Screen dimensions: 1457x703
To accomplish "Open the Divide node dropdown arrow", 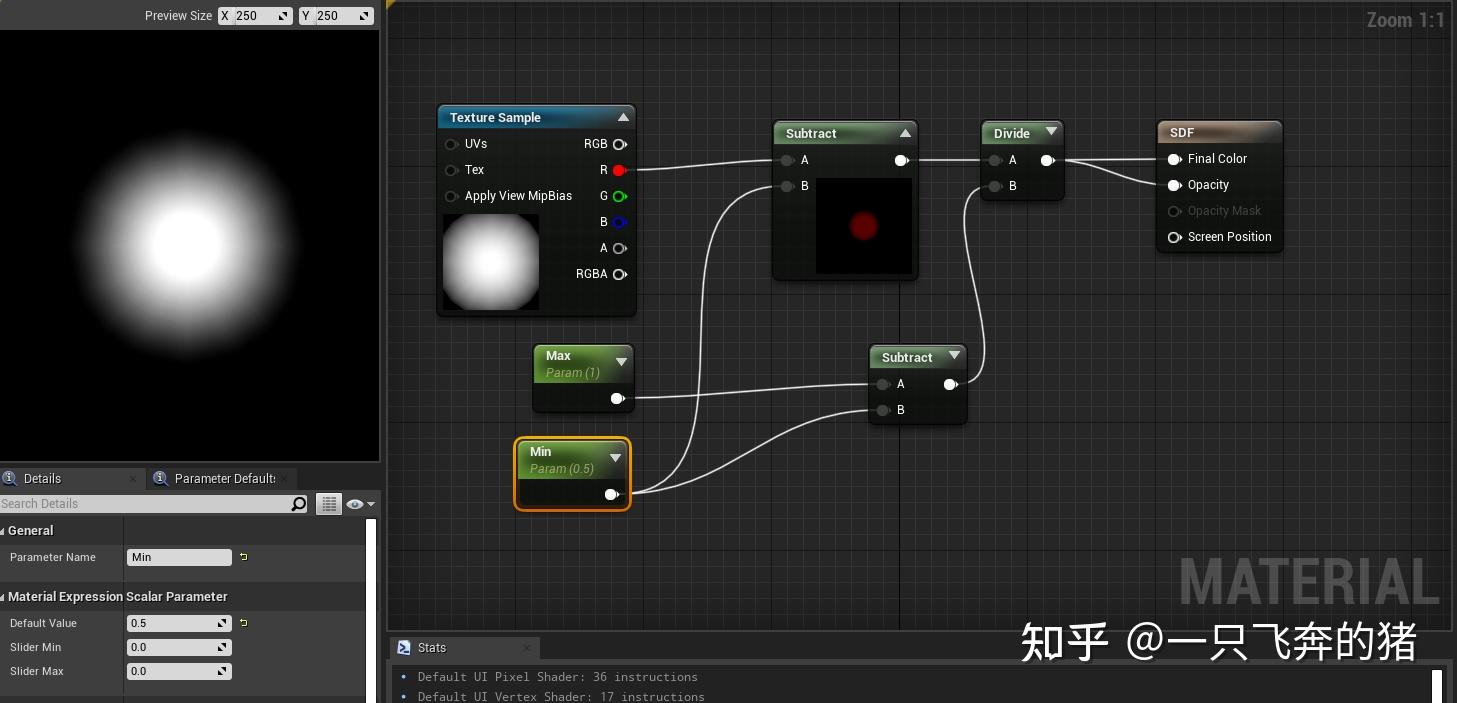I will [1051, 131].
